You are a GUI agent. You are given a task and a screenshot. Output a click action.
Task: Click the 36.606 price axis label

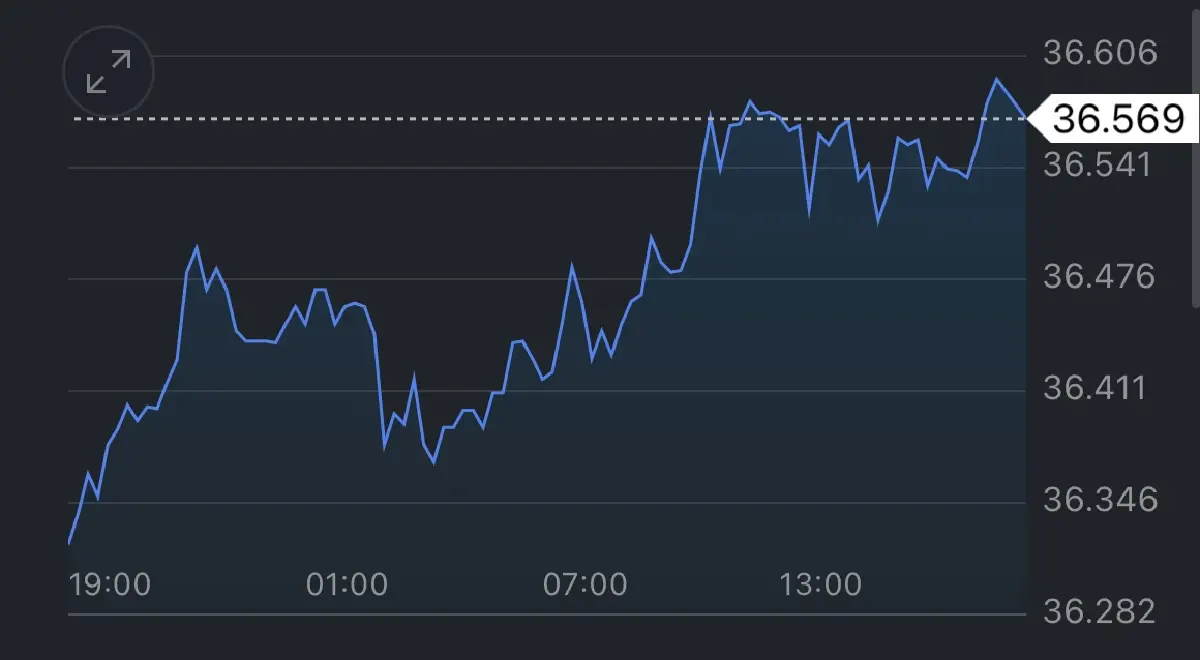click(x=1099, y=48)
